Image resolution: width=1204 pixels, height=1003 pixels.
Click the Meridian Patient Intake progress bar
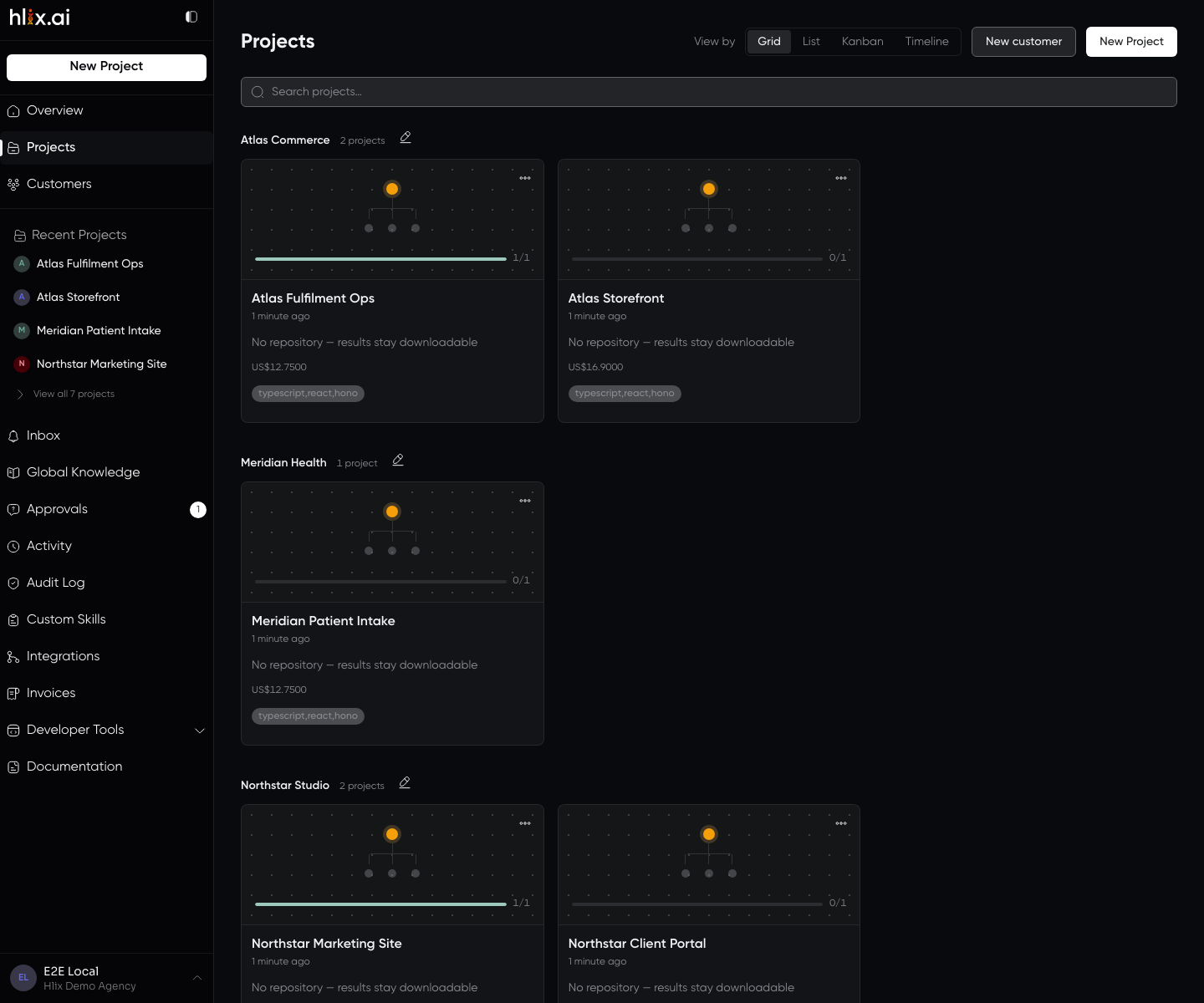(380, 582)
